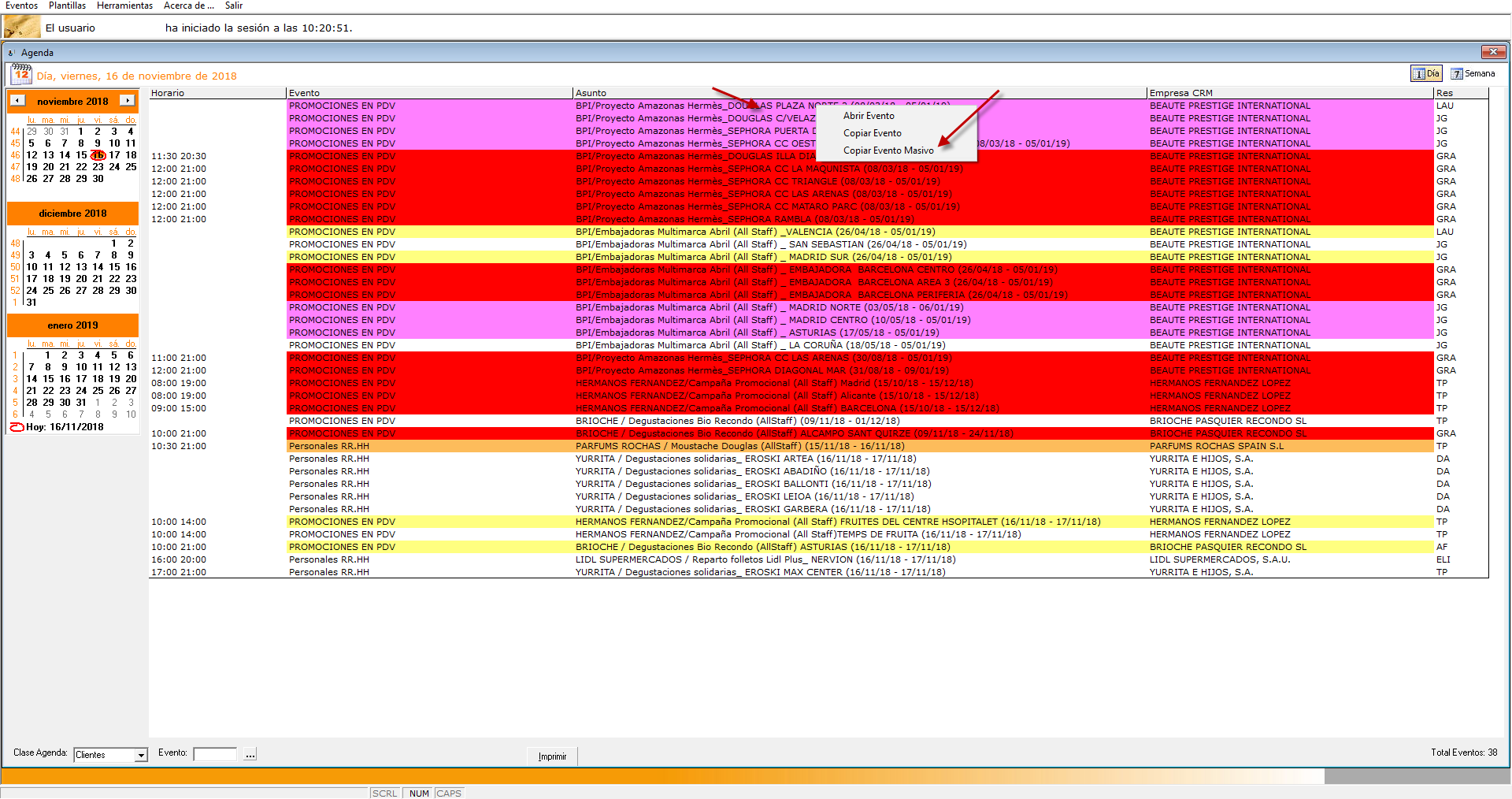1512x799 pixels.
Task: Click the Imprimir button
Action: (552, 756)
